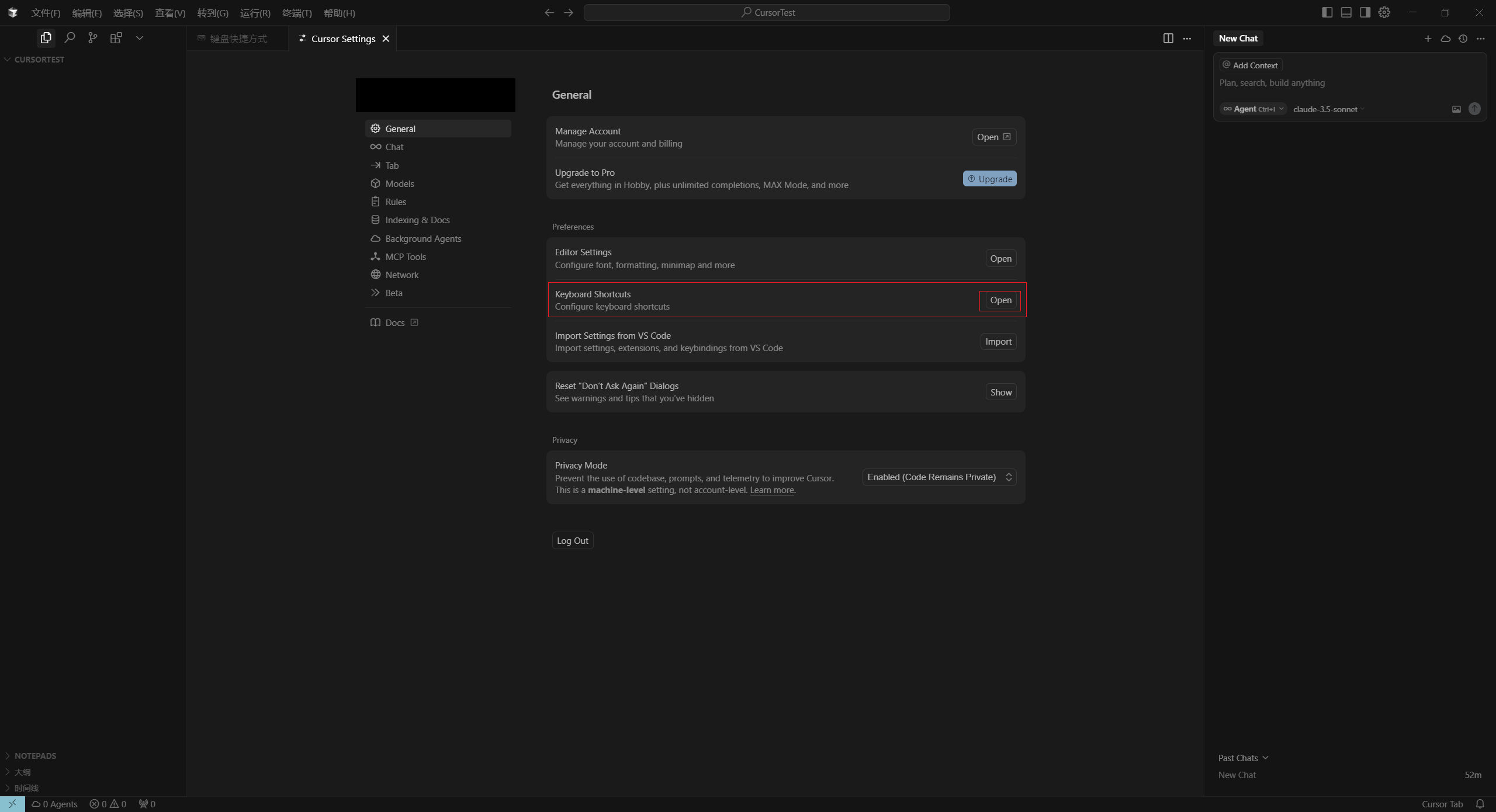This screenshot has width=1496, height=812.
Task: Click the settings gear in the title bar
Action: click(x=1384, y=12)
